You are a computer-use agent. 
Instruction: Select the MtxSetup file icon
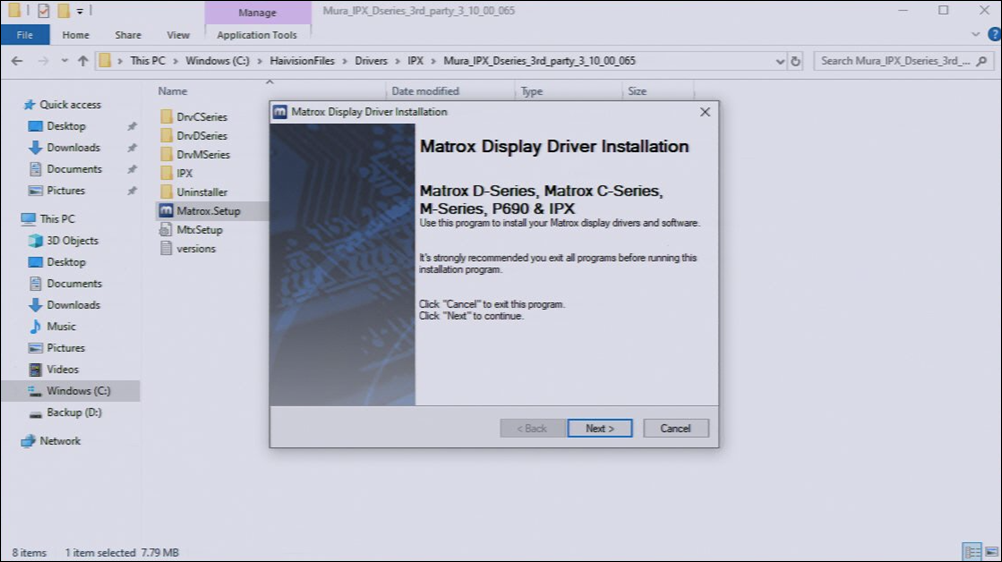168,230
